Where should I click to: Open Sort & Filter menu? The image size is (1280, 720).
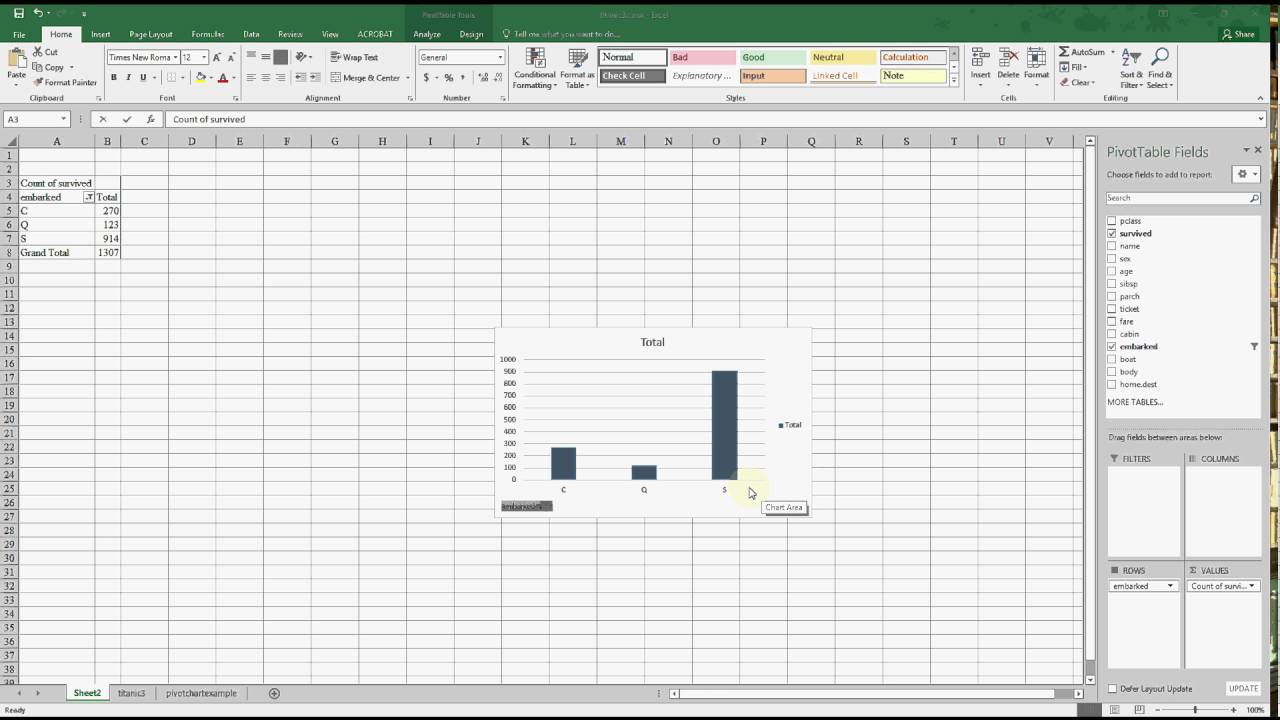(x=1131, y=68)
